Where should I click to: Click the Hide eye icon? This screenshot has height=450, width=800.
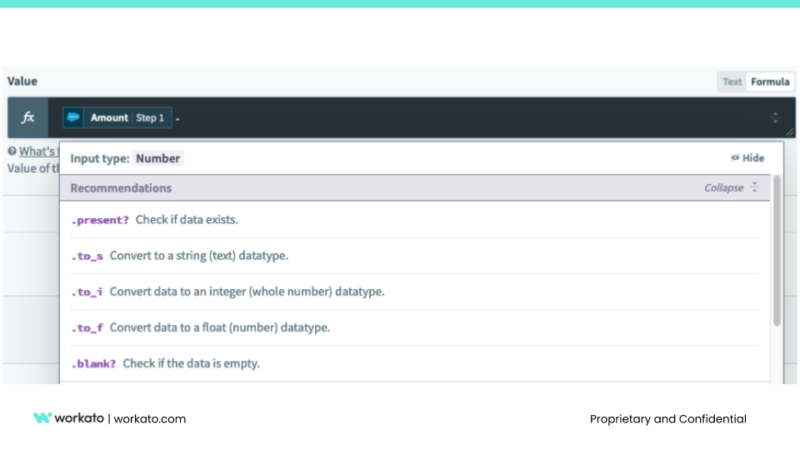click(735, 158)
